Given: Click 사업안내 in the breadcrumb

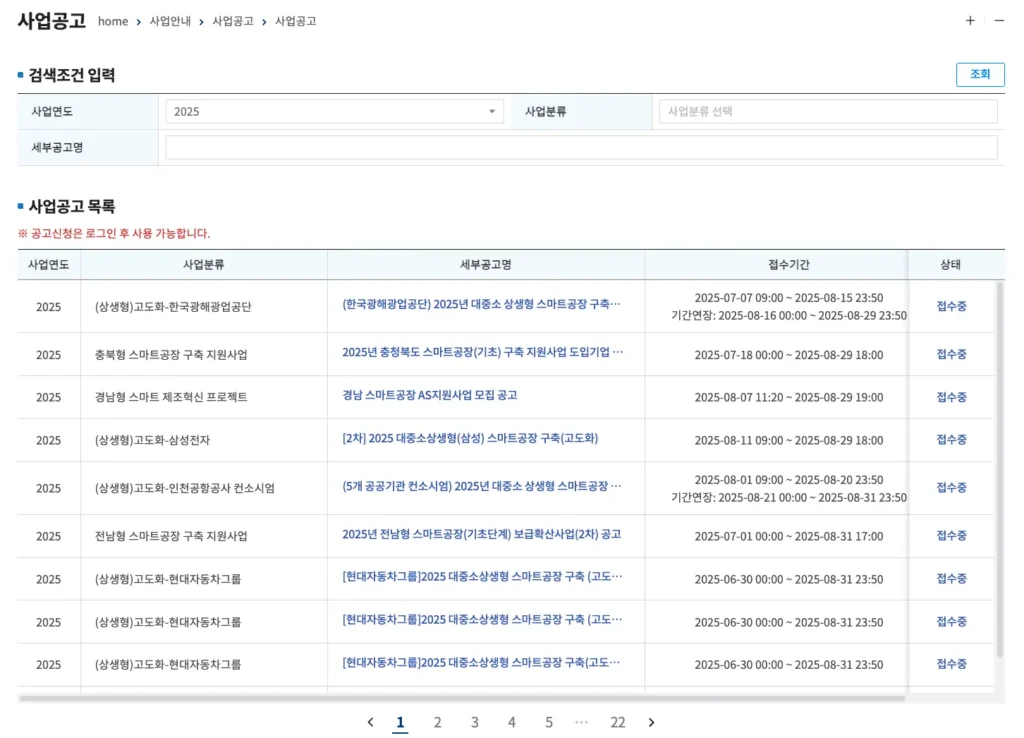Looking at the screenshot, I should pyautogui.click(x=170, y=21).
